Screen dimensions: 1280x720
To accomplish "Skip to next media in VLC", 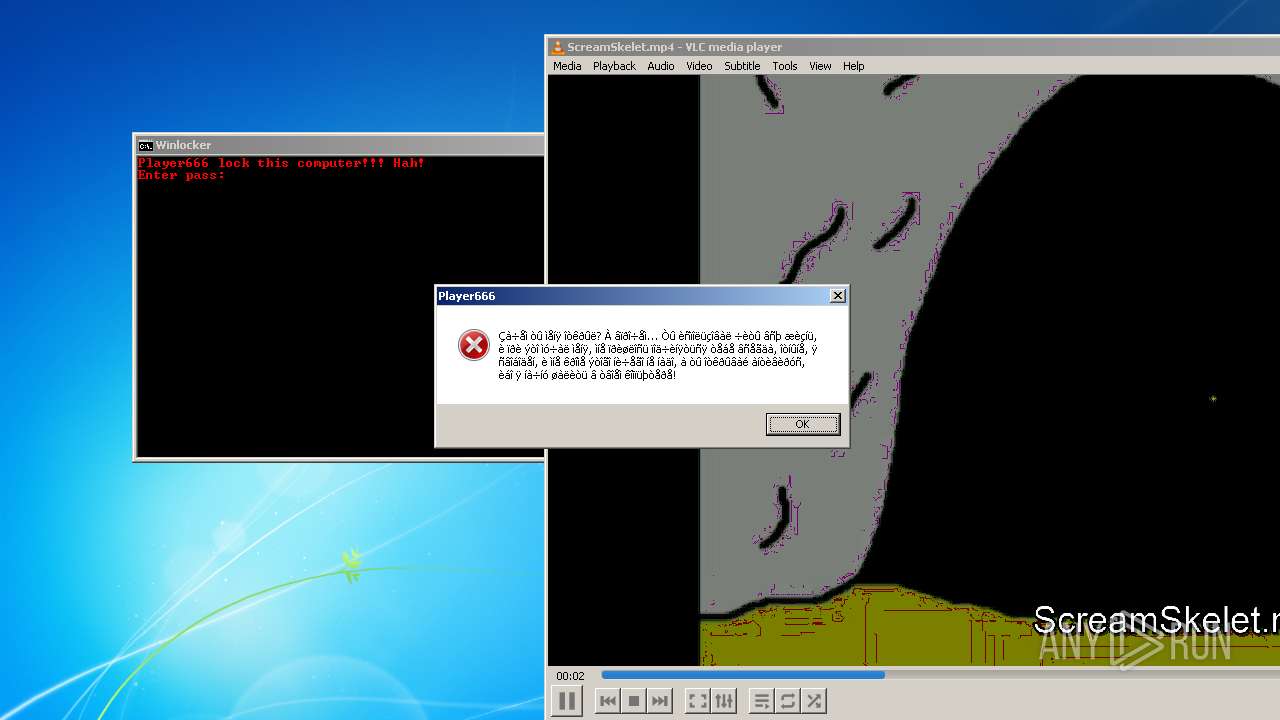I will 660,701.
